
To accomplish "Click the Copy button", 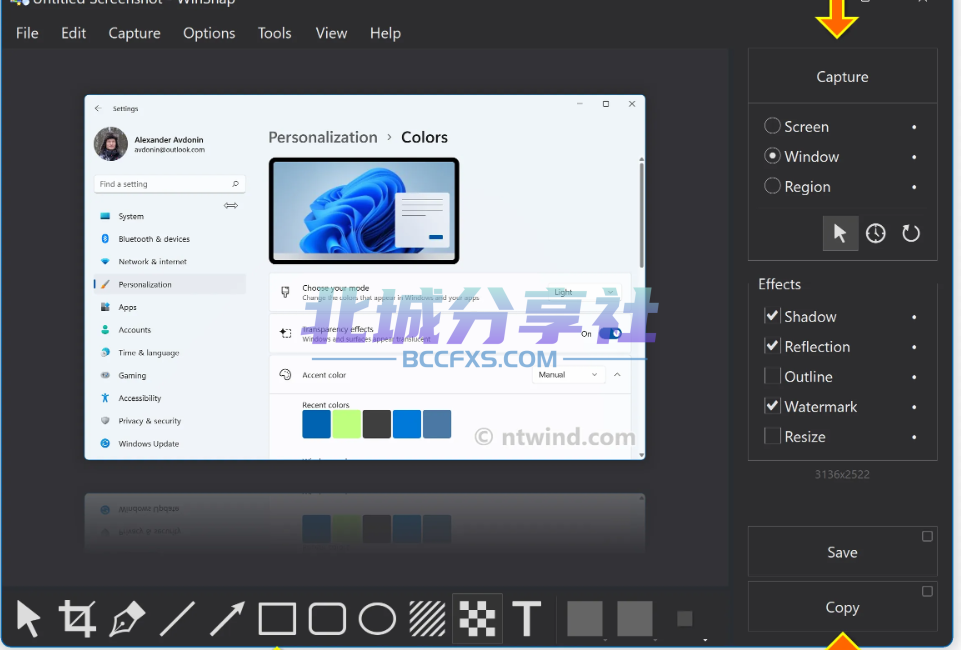I will pos(842,607).
